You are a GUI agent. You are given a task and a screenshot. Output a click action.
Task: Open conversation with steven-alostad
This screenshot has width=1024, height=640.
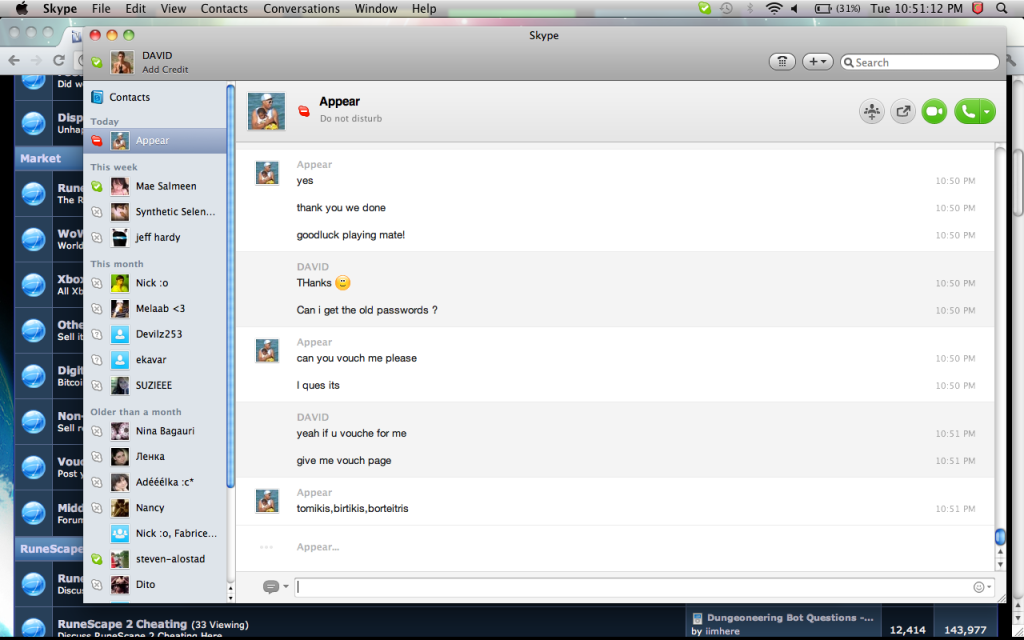tap(155, 559)
